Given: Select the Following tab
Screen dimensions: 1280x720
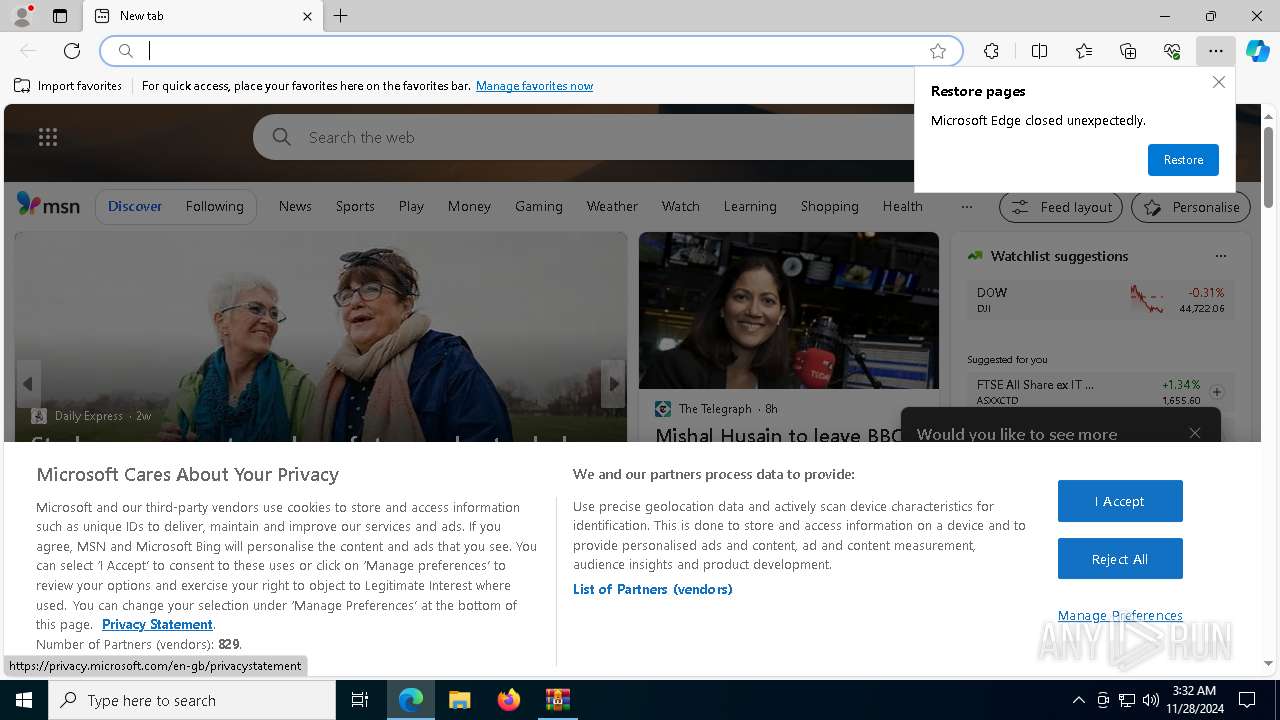Looking at the screenshot, I should point(214,206).
